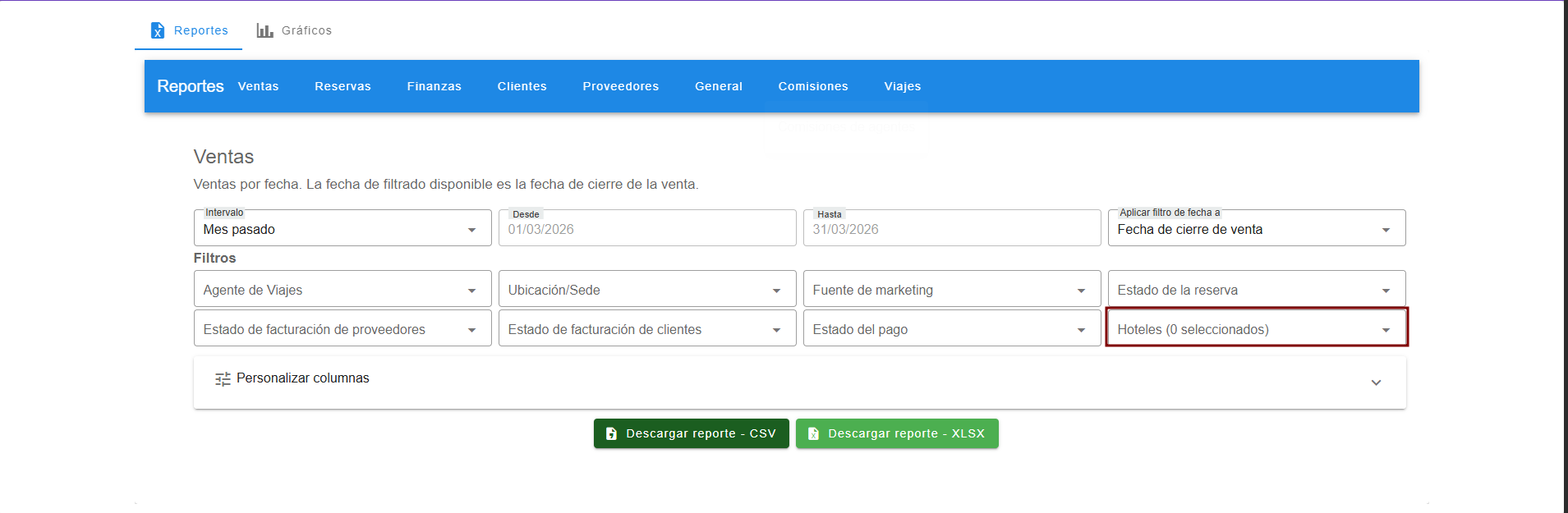Image resolution: width=1568 pixels, height=513 pixels.
Task: Click the Reportes spreadsheet file icon
Action: pos(158,30)
